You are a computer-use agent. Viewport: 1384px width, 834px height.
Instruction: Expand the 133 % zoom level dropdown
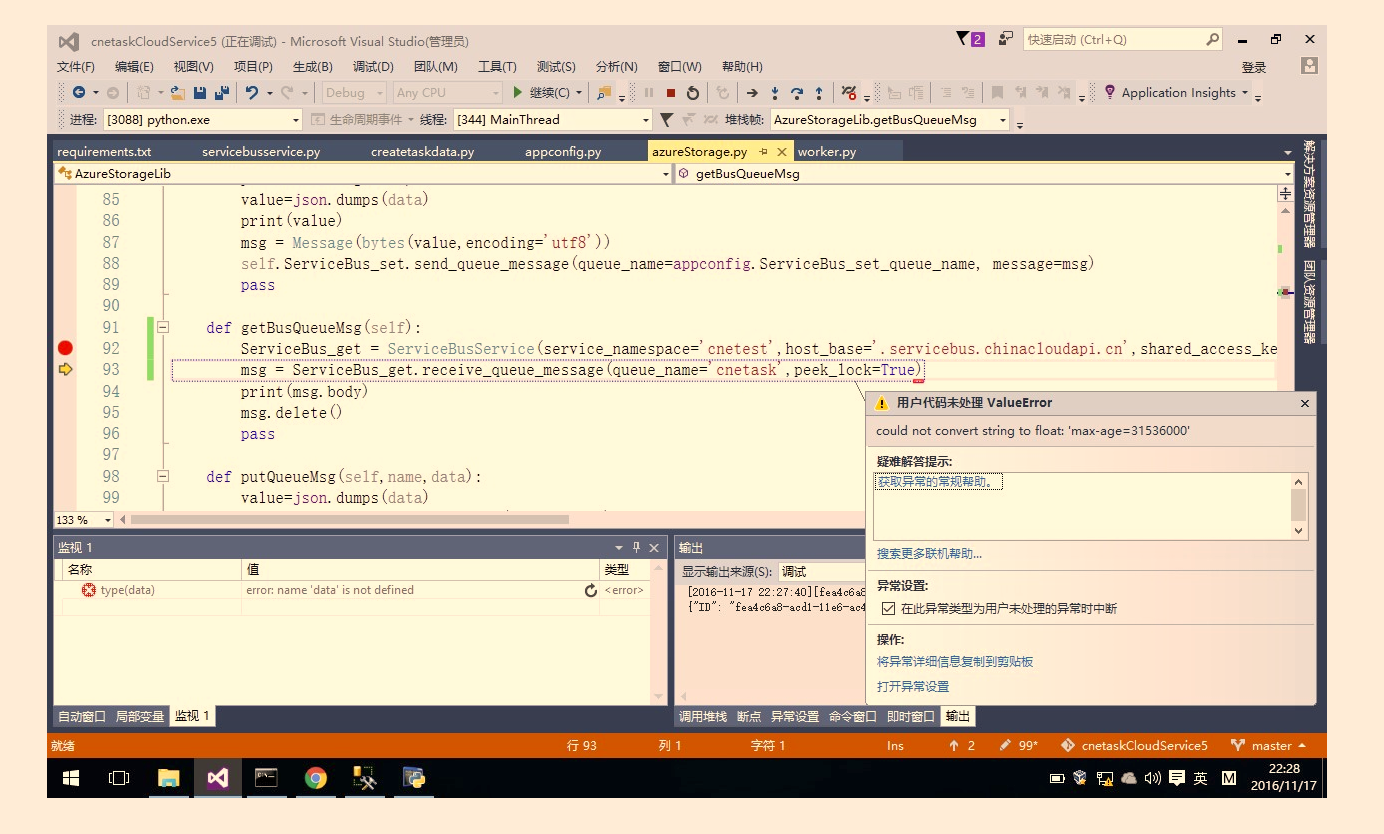(x=109, y=520)
